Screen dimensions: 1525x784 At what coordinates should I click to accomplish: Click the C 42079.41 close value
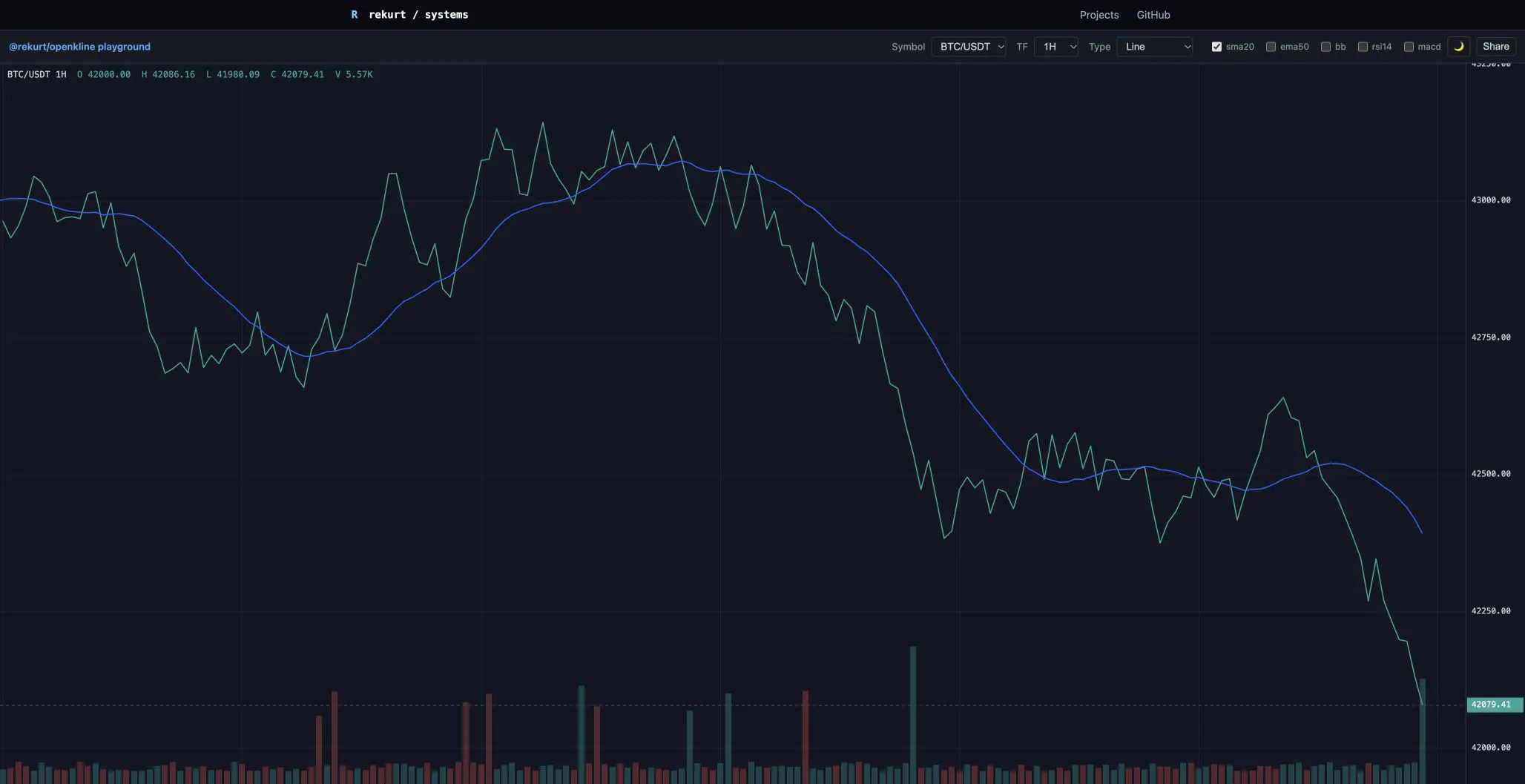[297, 74]
